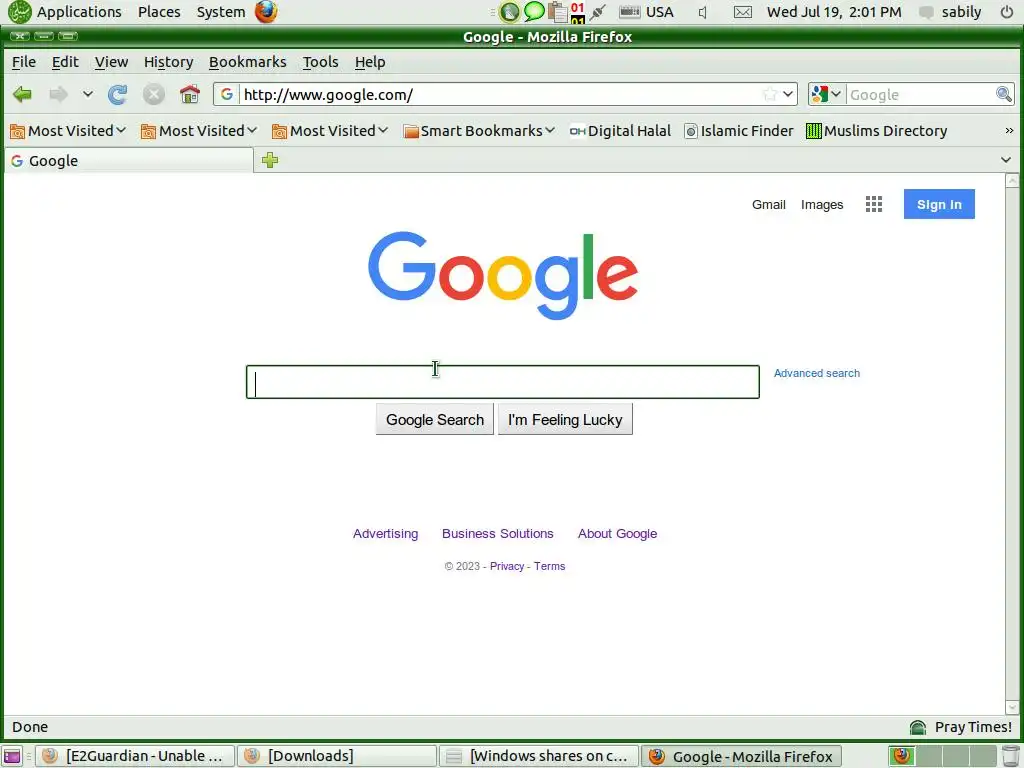Open the Bookmarks menu
This screenshot has width=1024, height=768.
[x=248, y=62]
